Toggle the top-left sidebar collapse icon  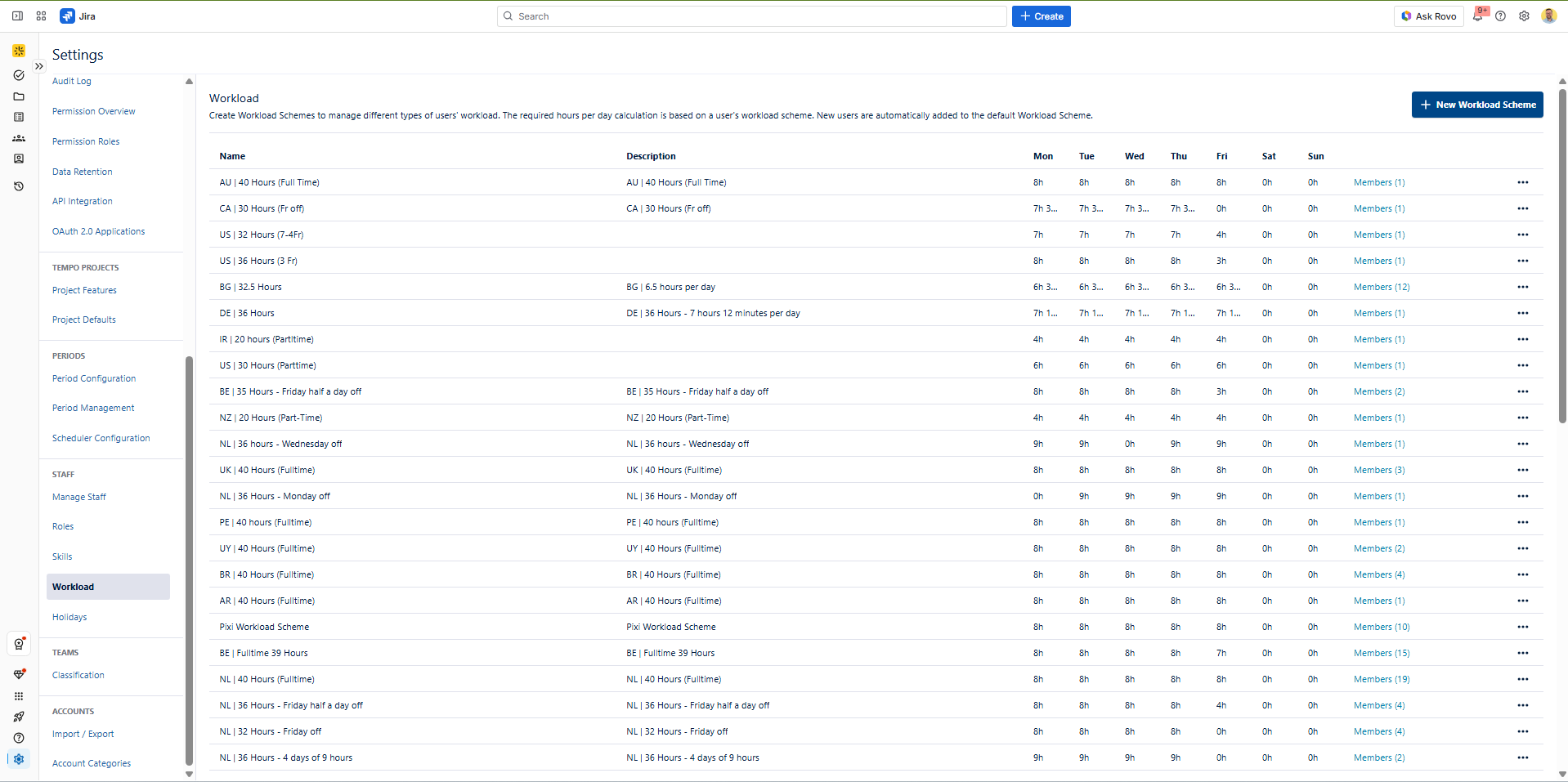click(17, 16)
